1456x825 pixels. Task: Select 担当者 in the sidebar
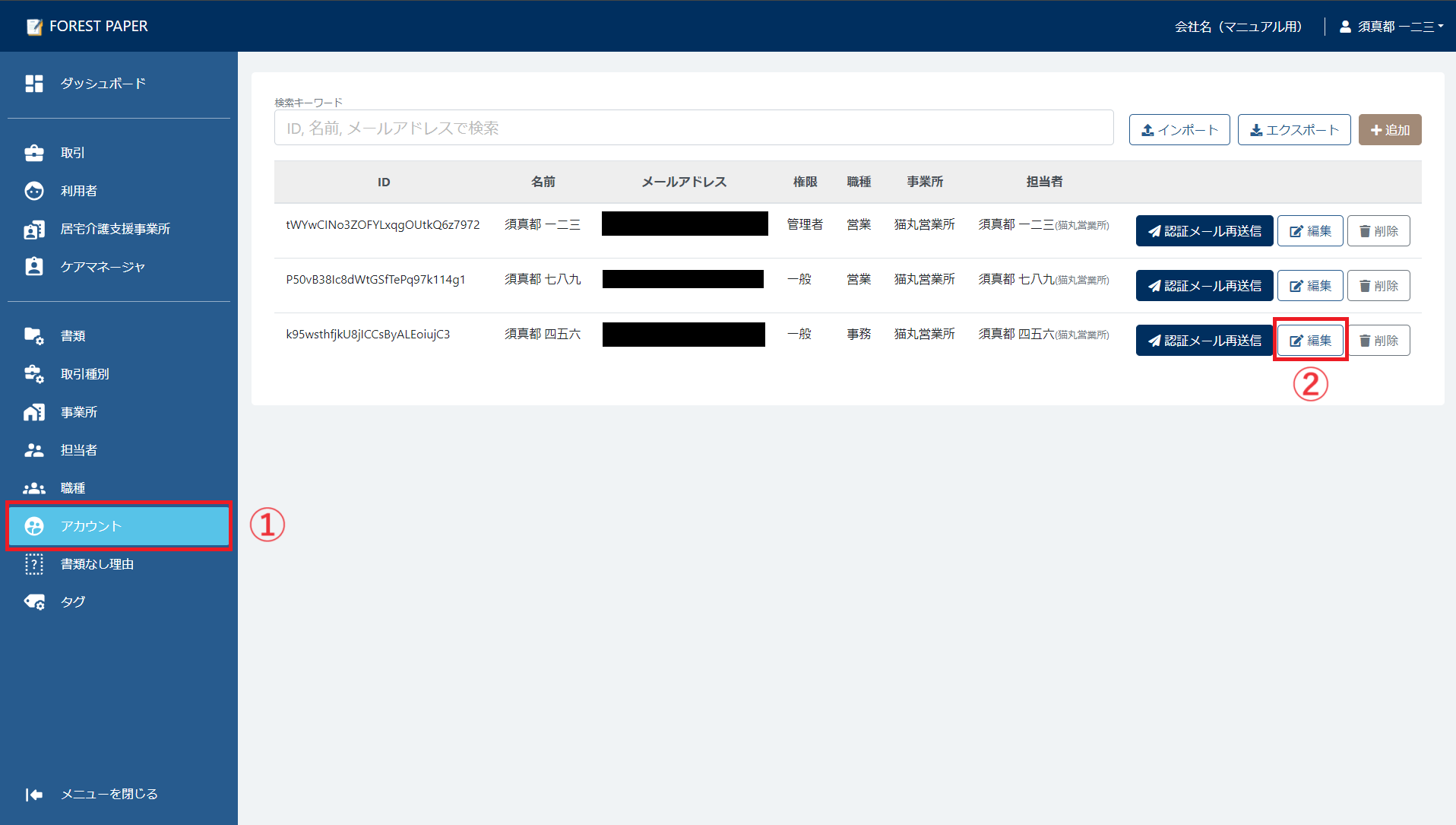79,450
